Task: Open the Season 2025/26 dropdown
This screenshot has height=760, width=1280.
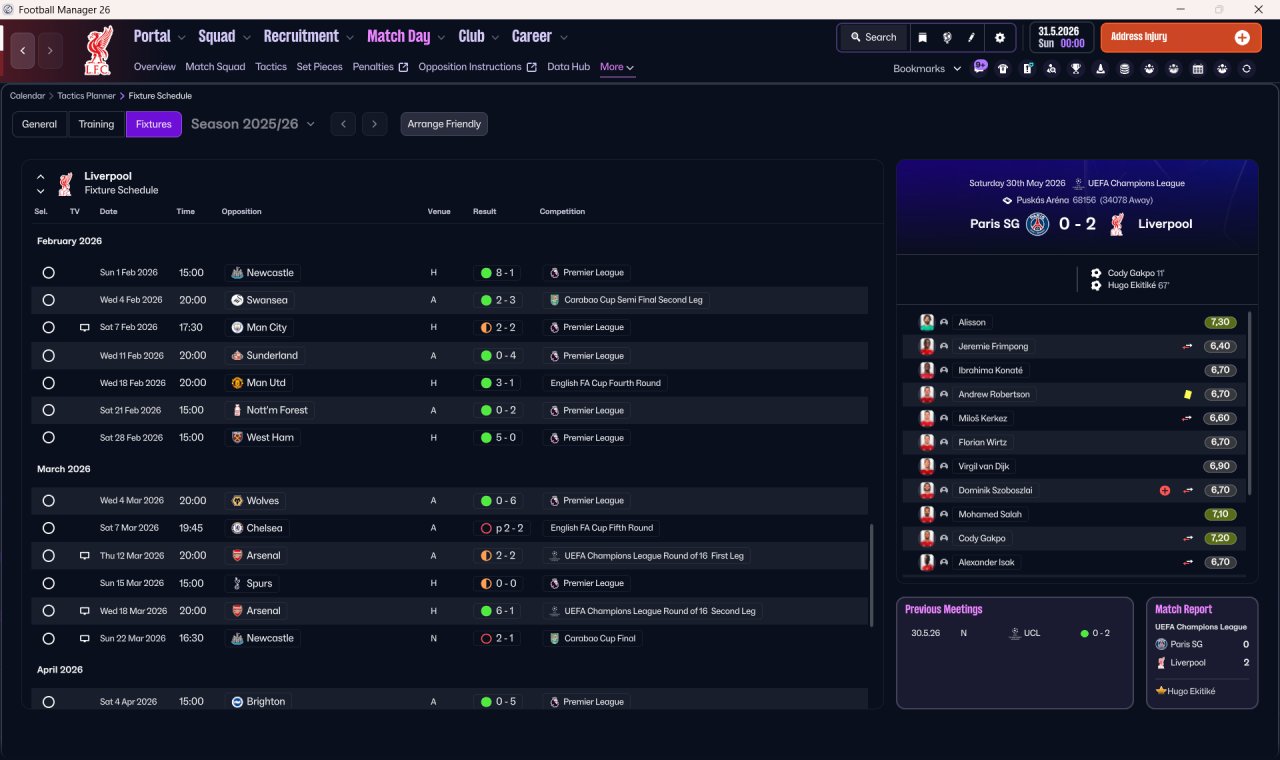Action: click(253, 124)
